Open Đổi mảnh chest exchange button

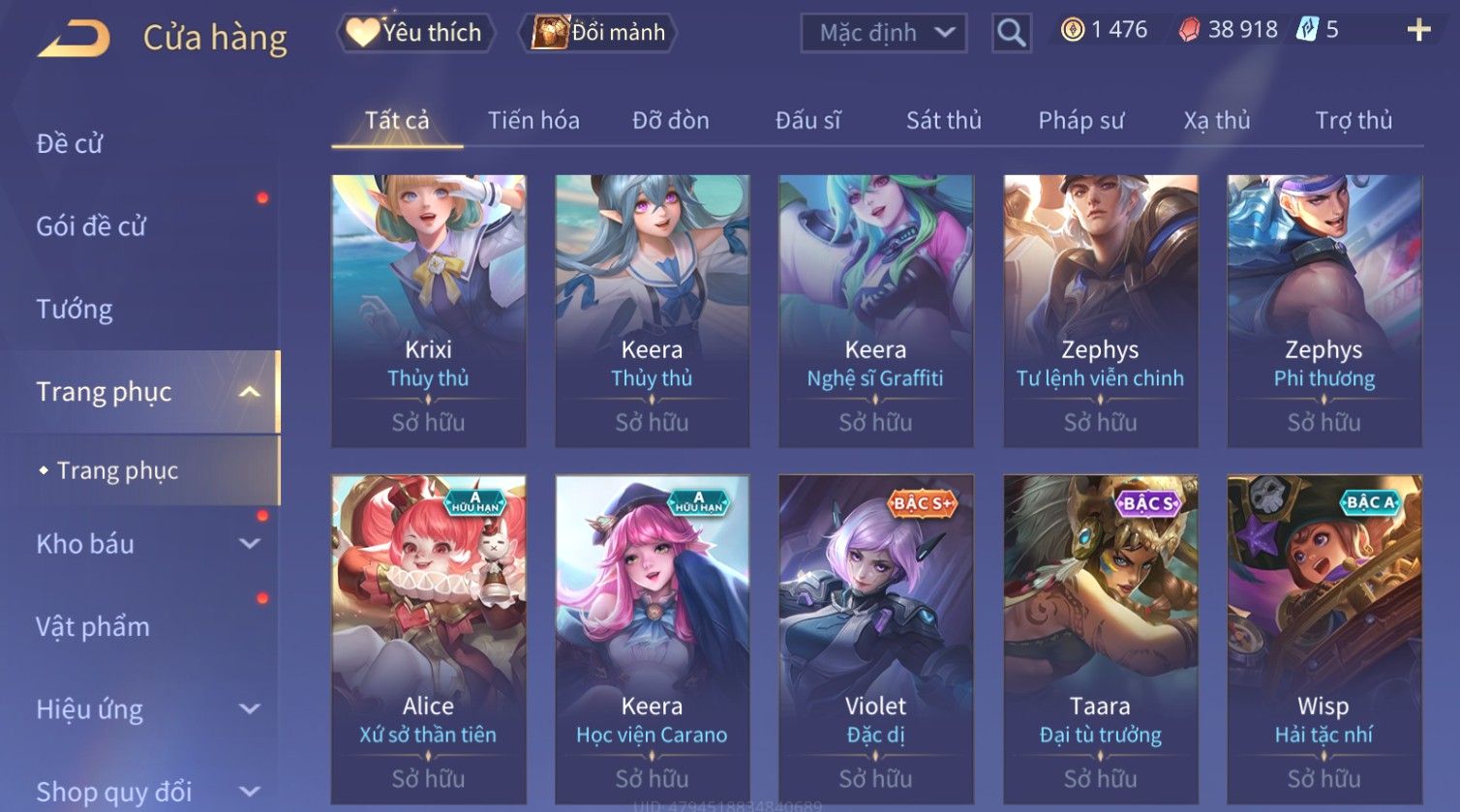coord(598,33)
